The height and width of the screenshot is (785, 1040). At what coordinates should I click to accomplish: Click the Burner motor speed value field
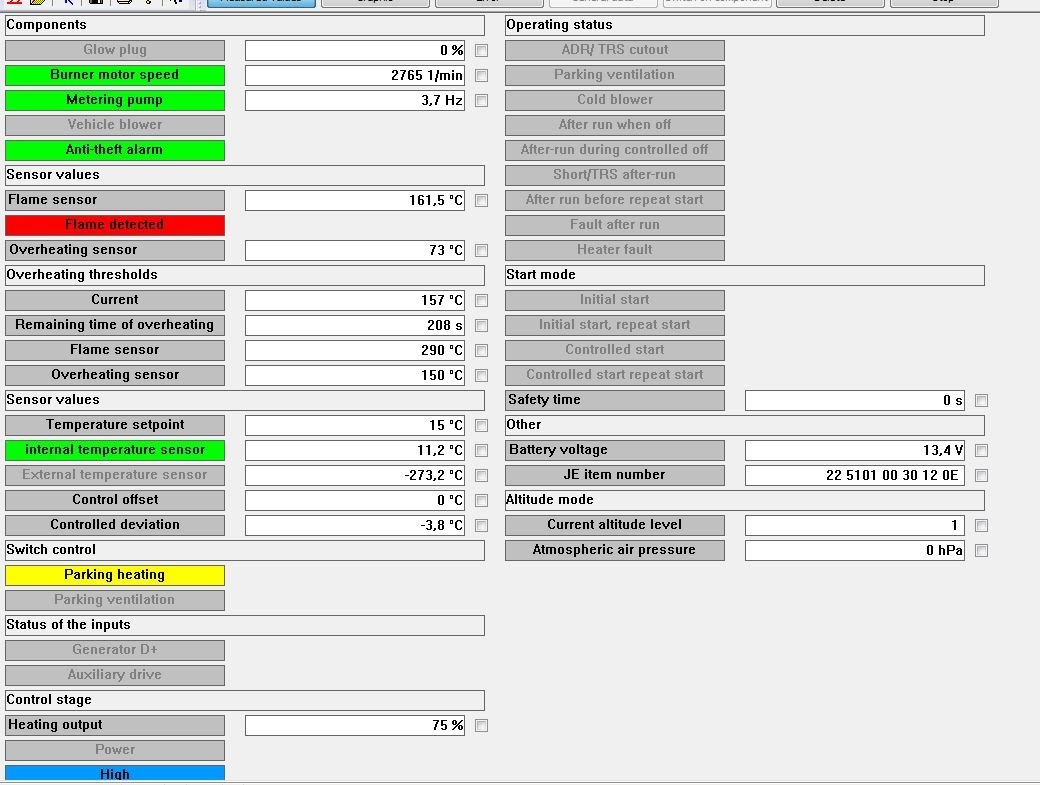click(x=354, y=75)
